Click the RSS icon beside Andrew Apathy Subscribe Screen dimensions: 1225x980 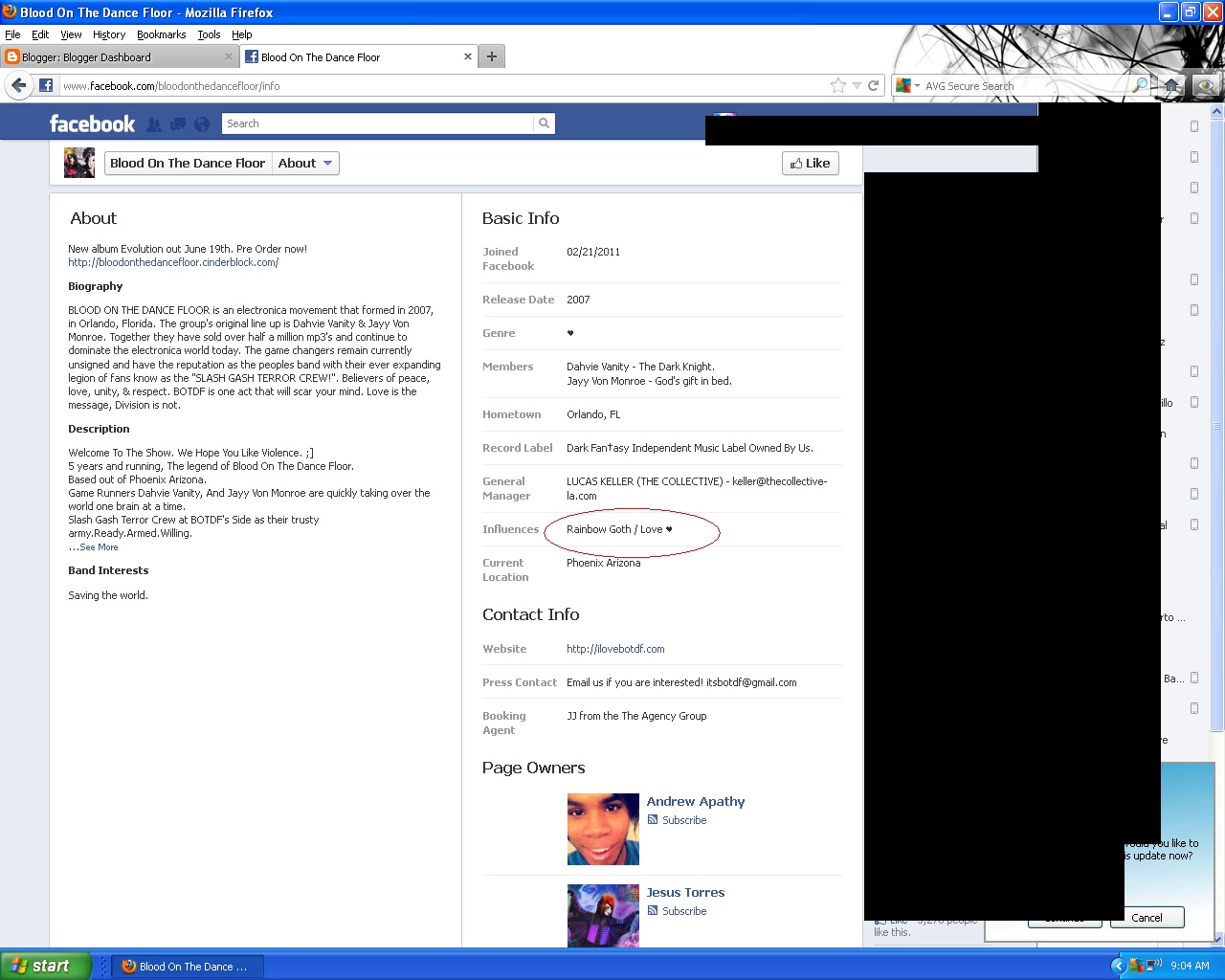652,820
